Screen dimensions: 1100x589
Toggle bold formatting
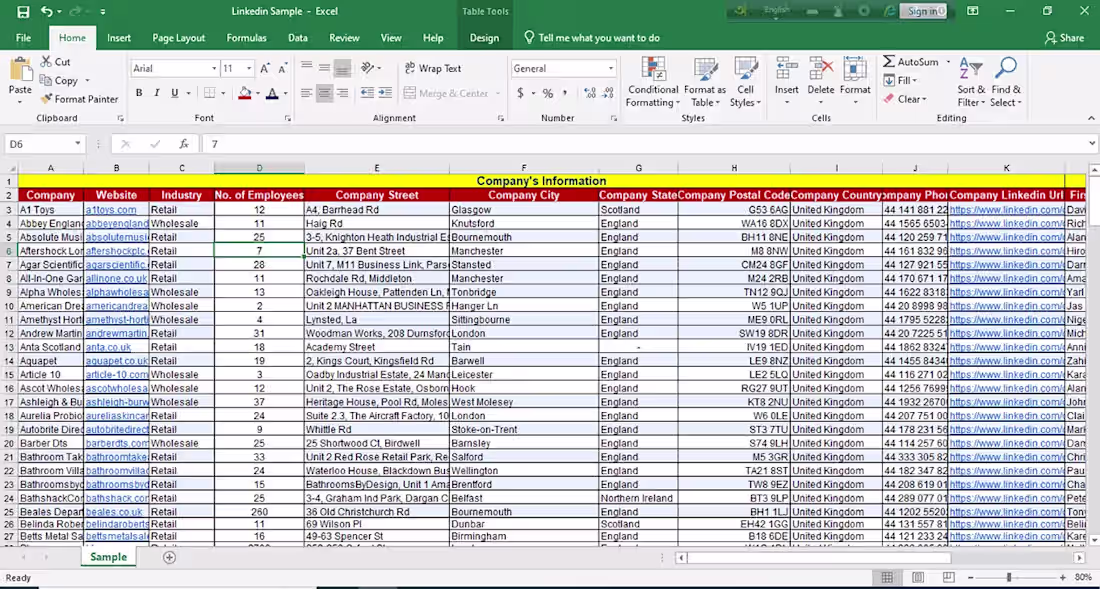[139, 93]
